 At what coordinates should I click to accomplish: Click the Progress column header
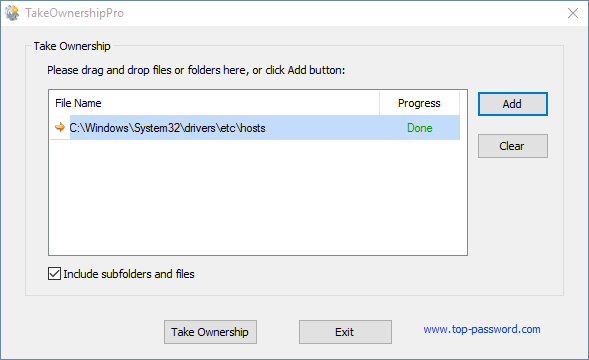[419, 103]
